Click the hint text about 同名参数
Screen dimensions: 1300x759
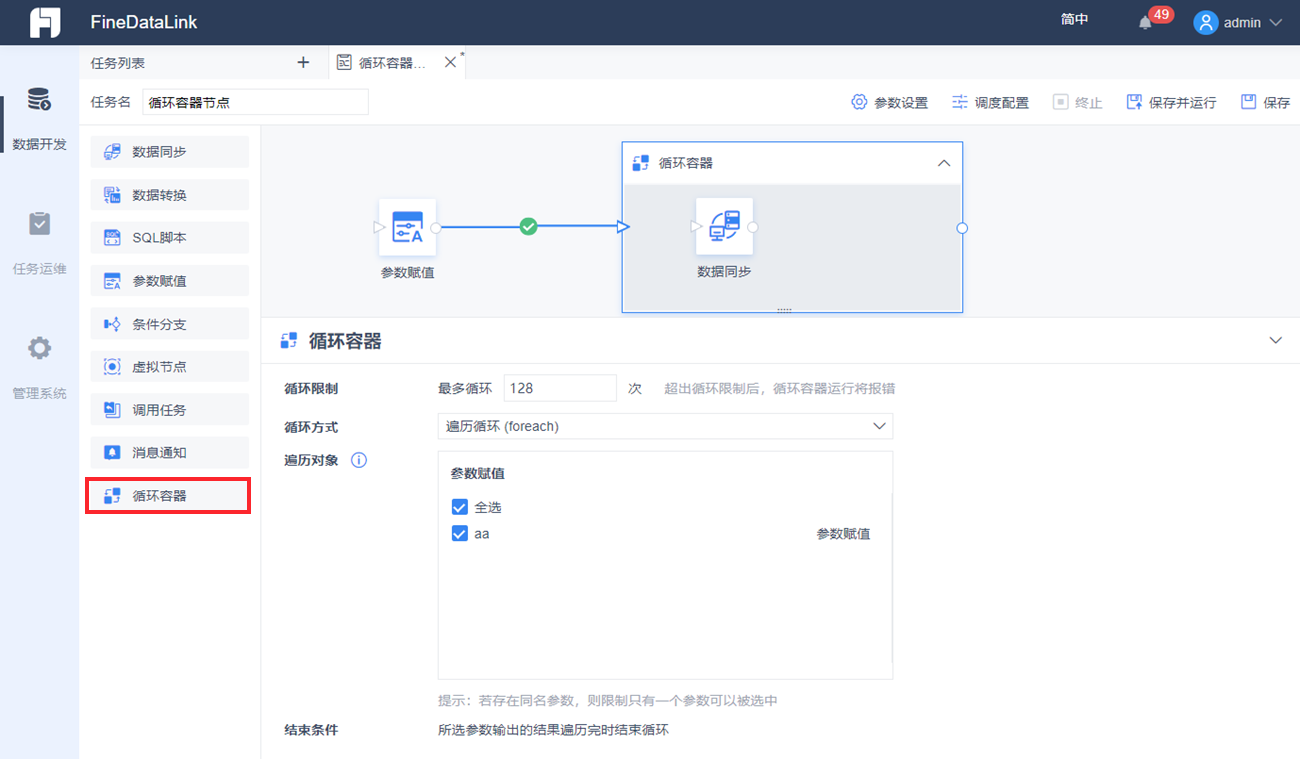tap(608, 701)
